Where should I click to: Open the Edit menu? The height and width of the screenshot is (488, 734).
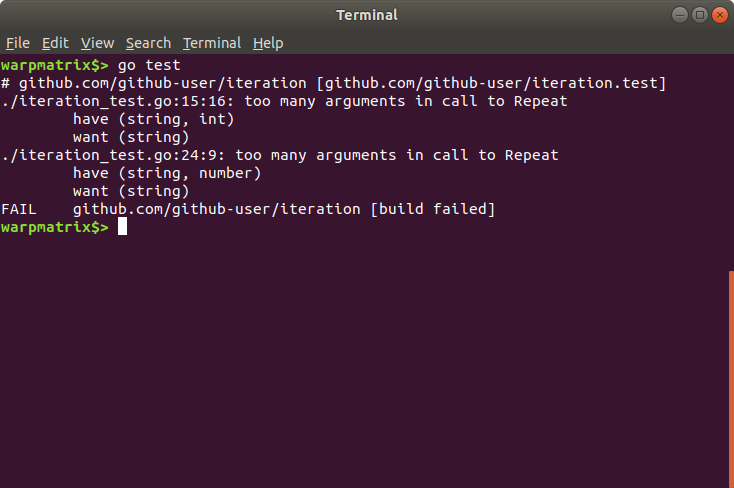tap(55, 43)
